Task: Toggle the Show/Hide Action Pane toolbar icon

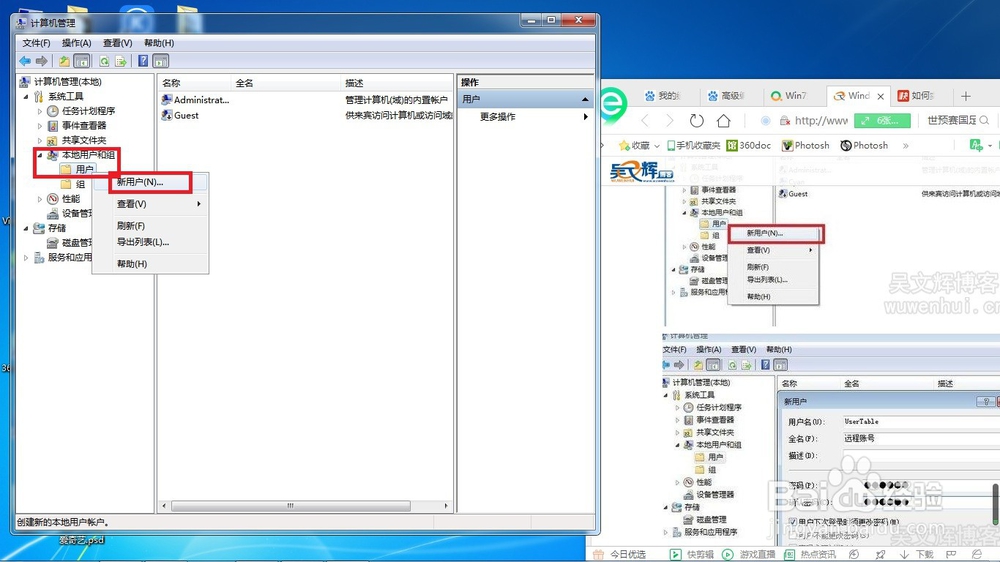Action: pyautogui.click(x=161, y=61)
